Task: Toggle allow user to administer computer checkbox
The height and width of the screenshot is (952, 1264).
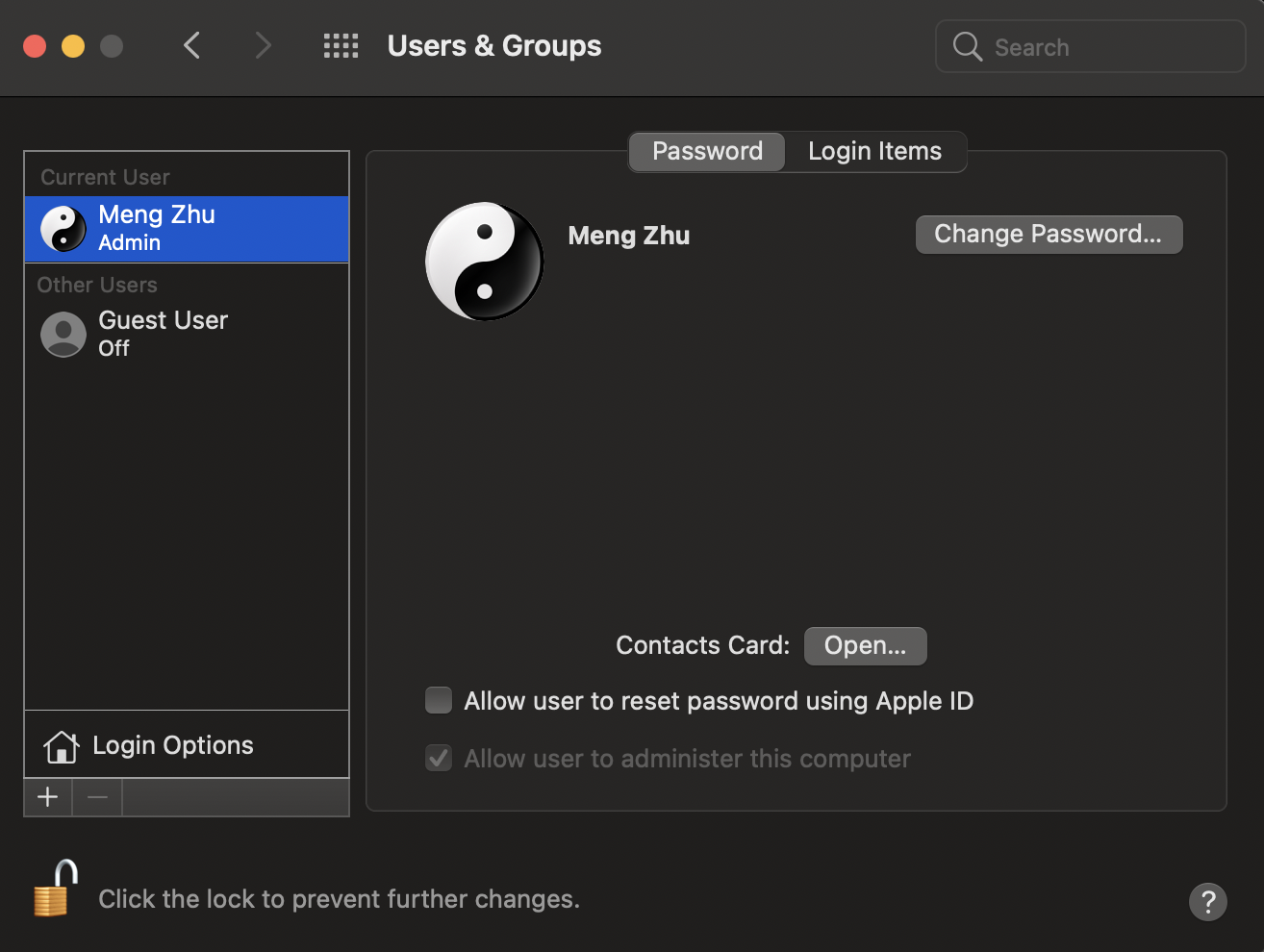Action: [439, 758]
